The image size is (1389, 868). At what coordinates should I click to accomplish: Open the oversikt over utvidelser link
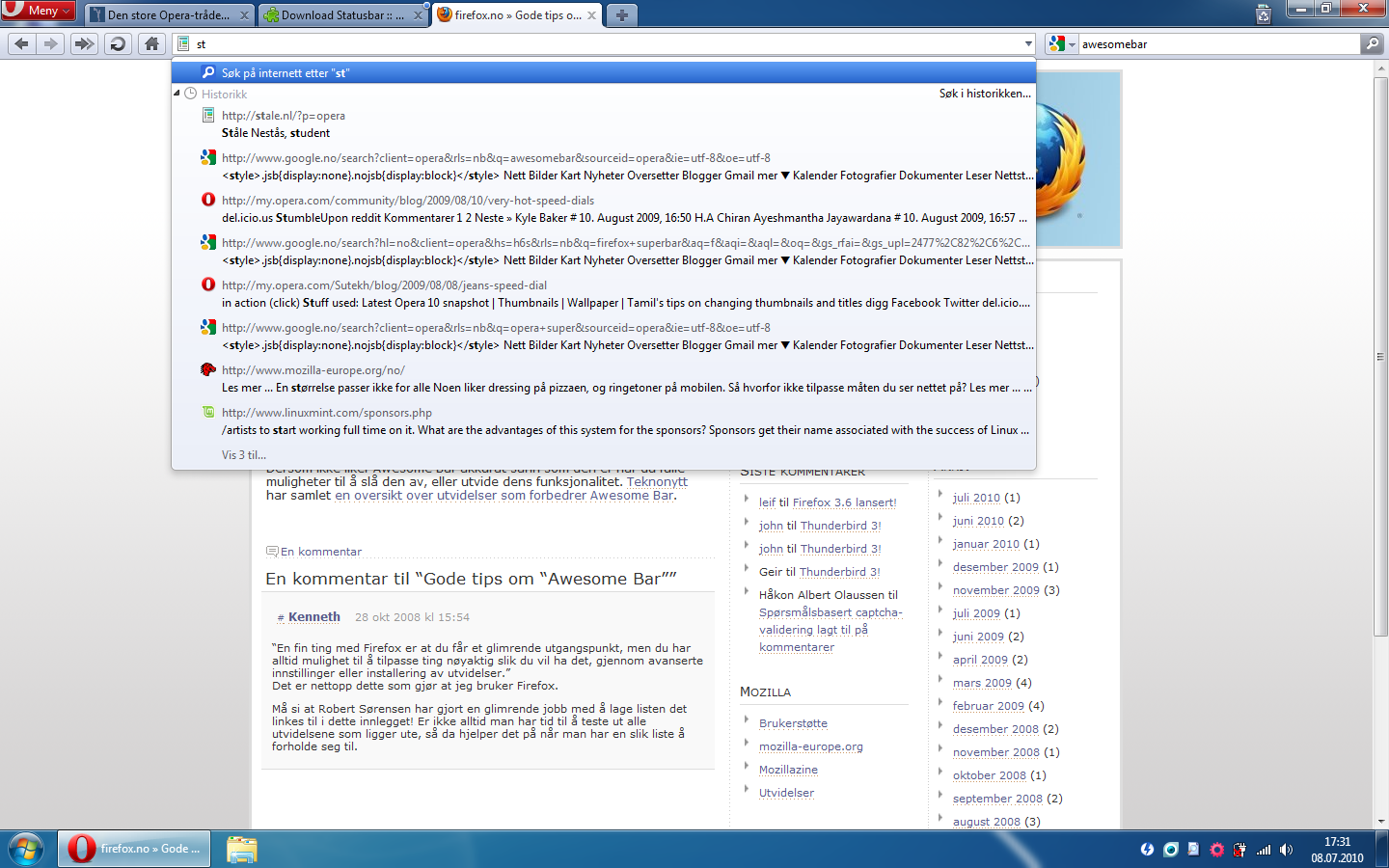pos(504,496)
